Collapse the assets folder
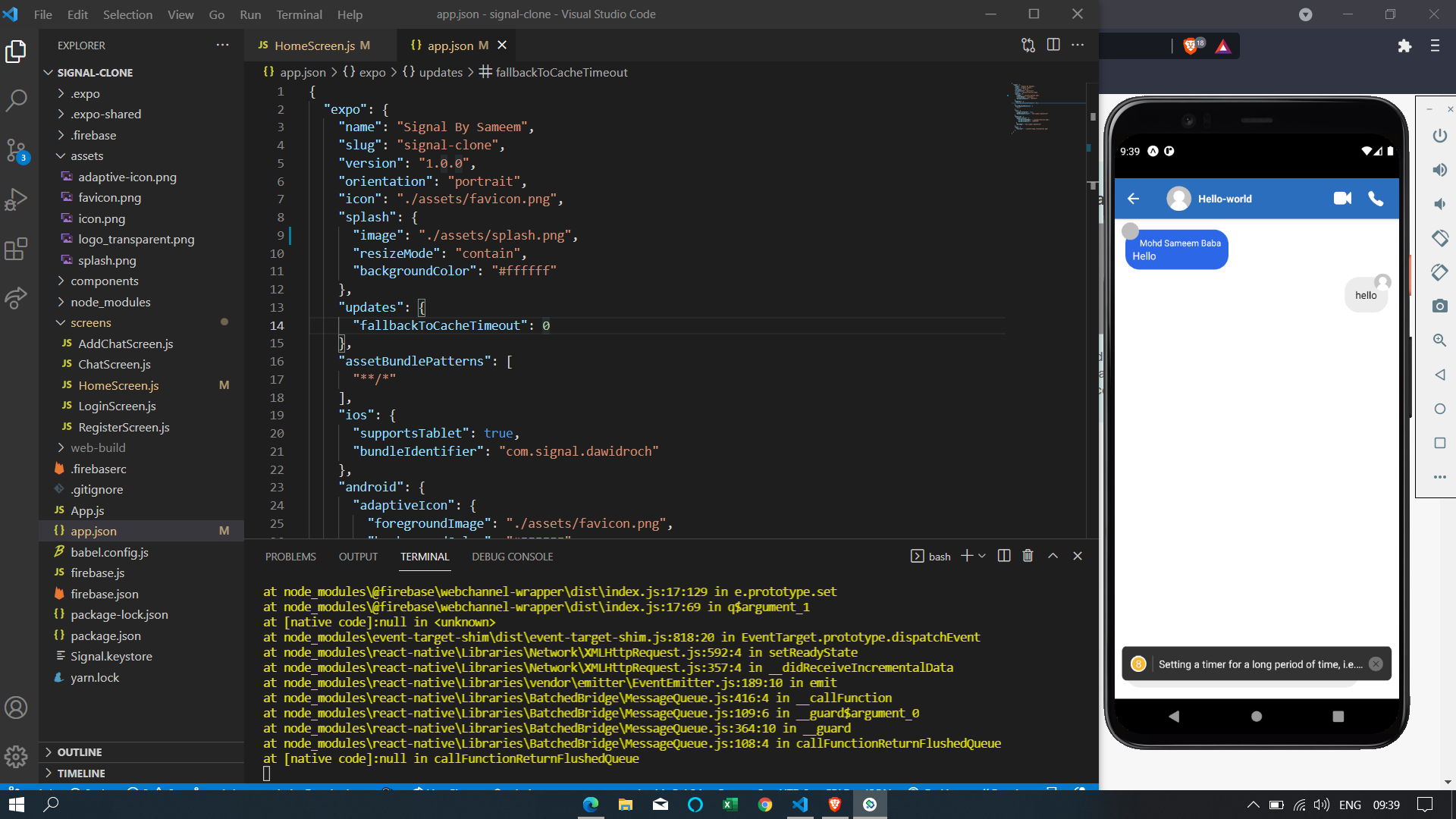 [x=141, y=155]
